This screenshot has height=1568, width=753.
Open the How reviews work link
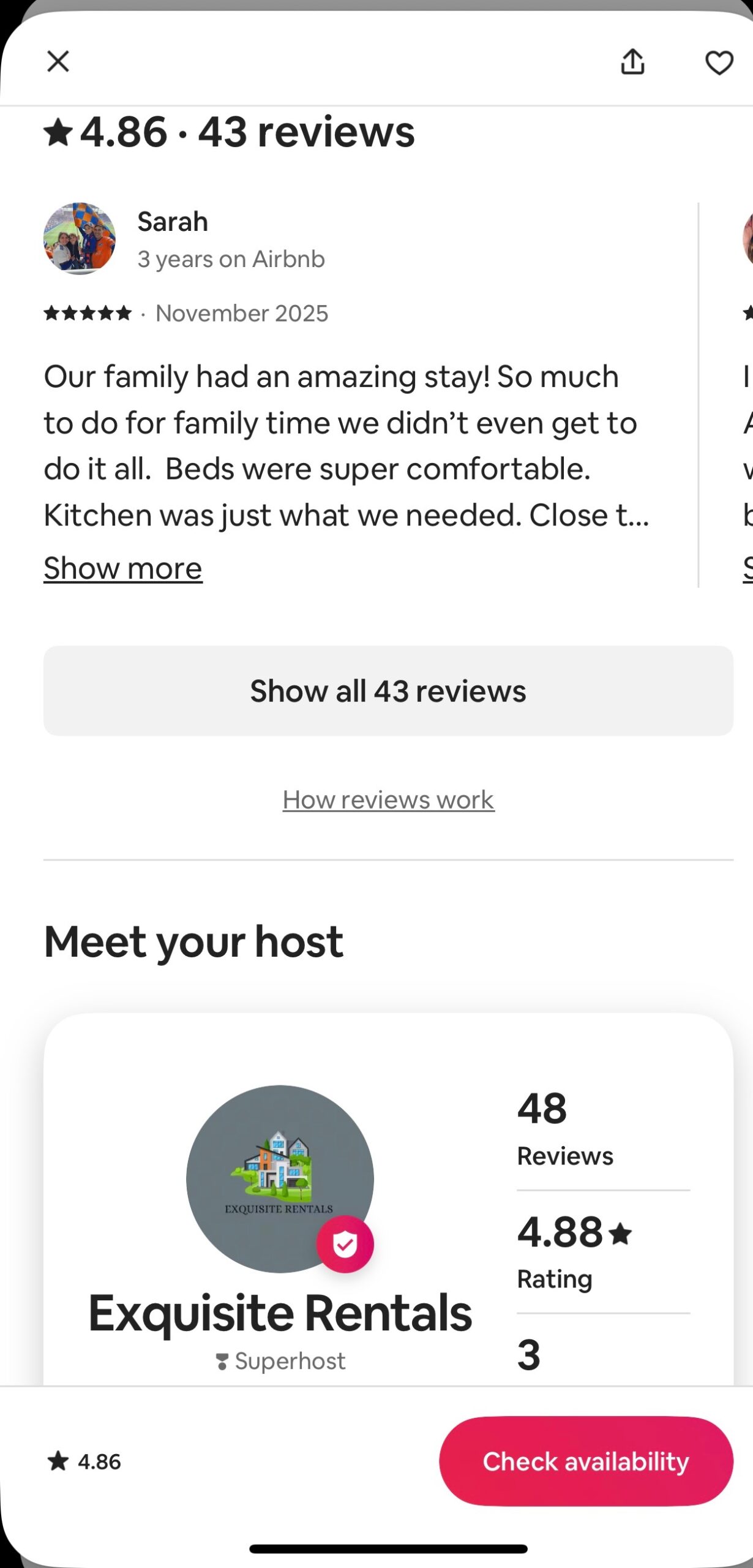[388, 800]
